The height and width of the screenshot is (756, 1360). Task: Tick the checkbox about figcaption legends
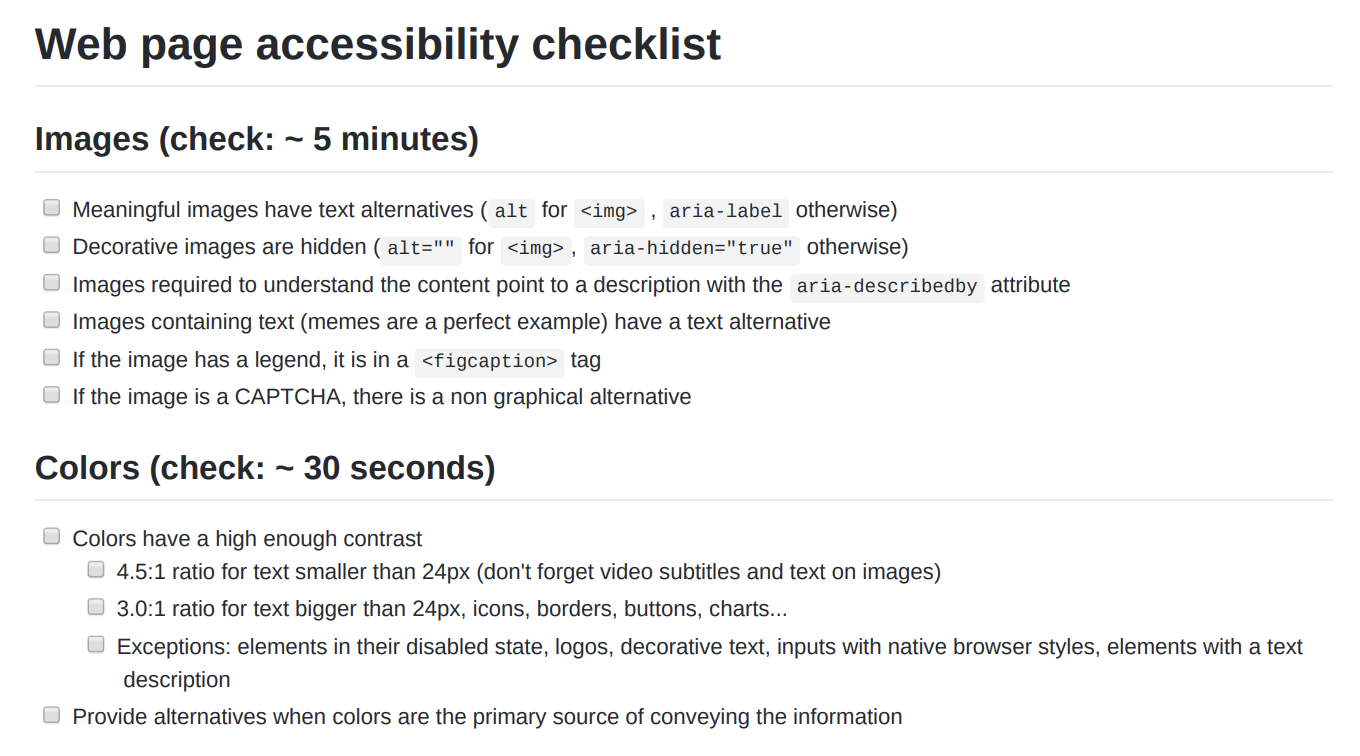coord(51,357)
